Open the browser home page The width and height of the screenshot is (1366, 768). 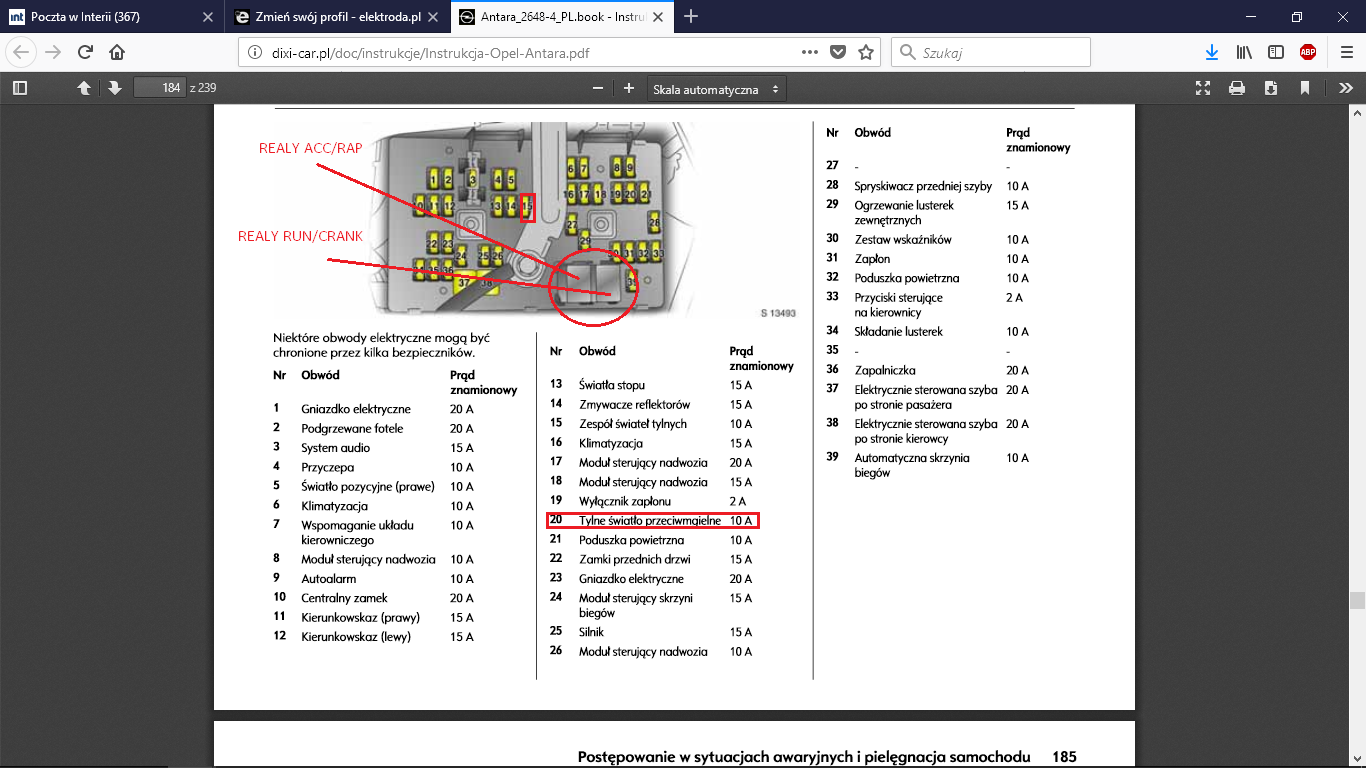tap(117, 52)
